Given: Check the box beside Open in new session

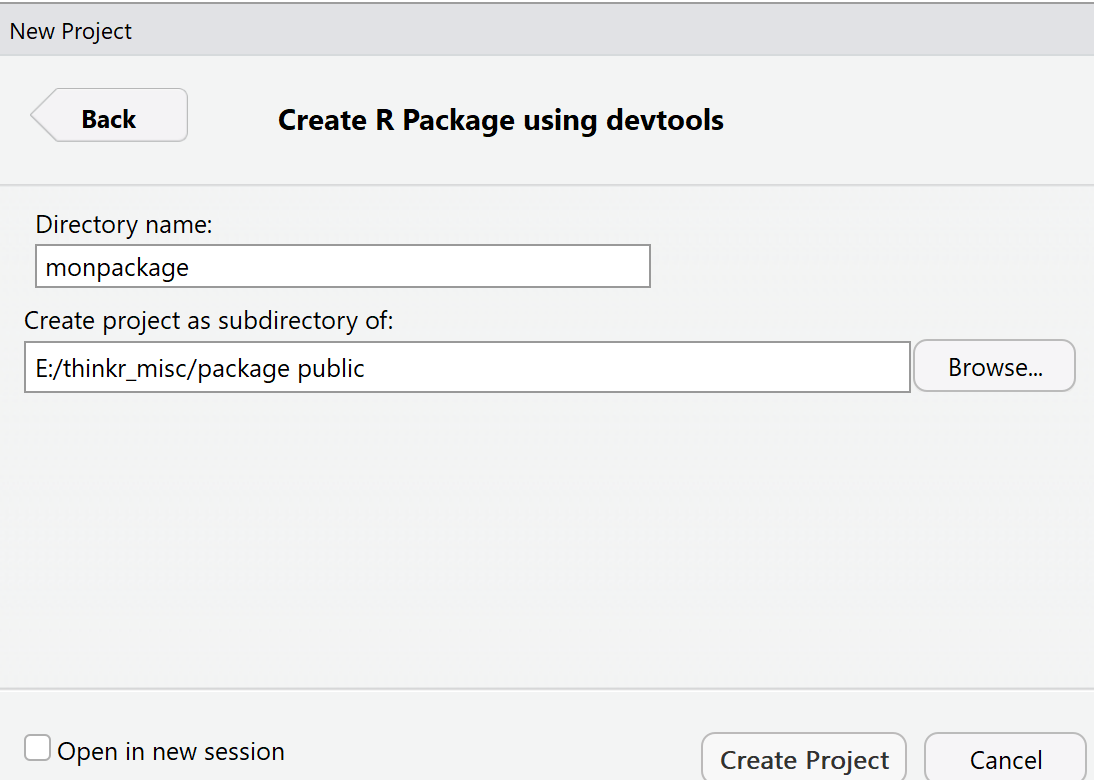Looking at the screenshot, I should [37, 746].
